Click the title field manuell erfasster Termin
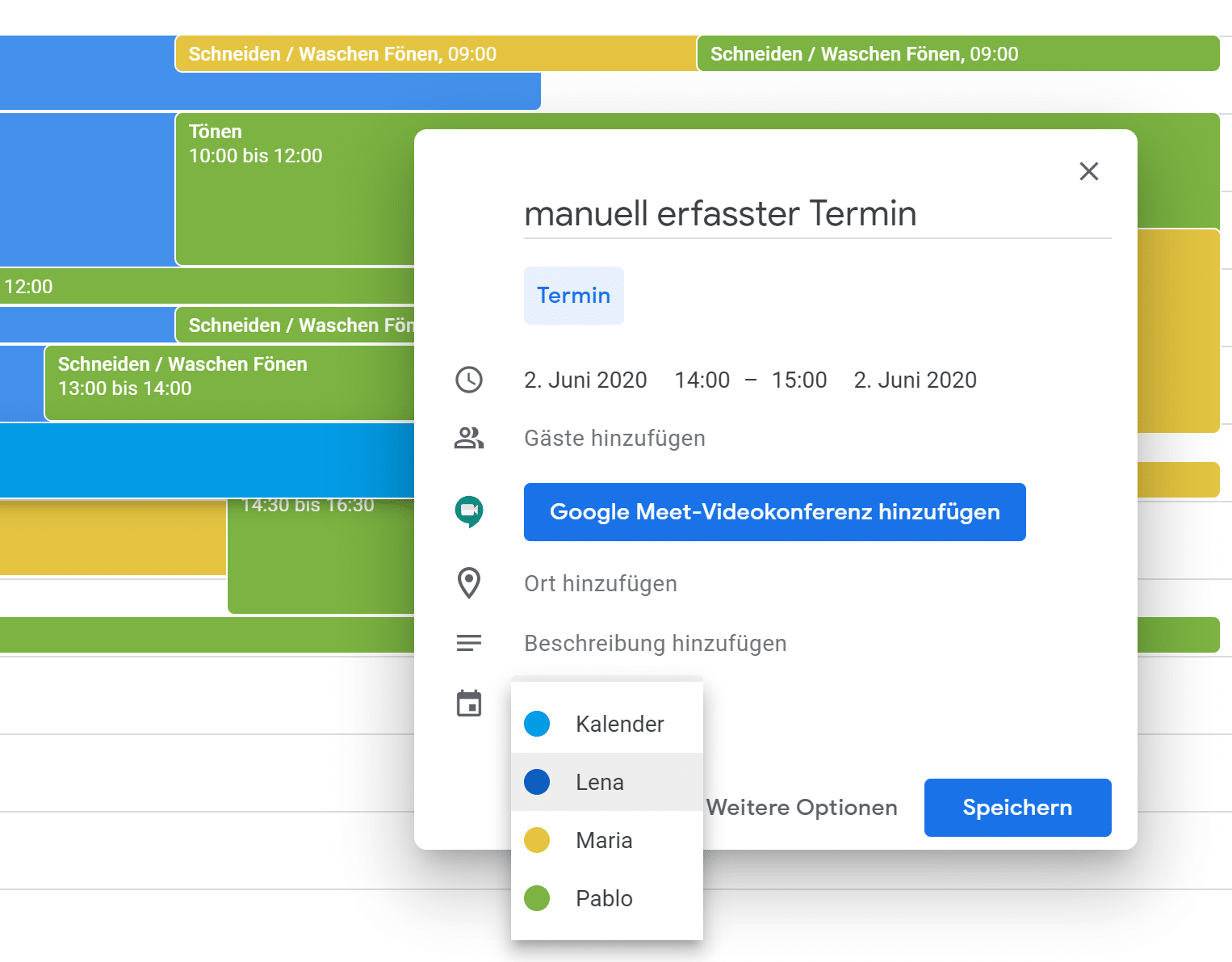 coord(720,213)
